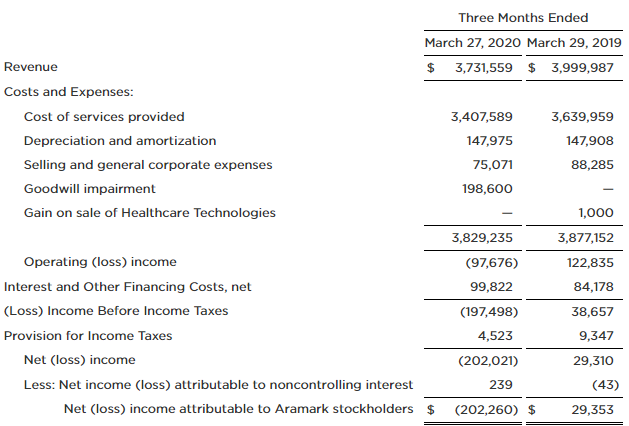Select "Gain on sale of Healthcare Technologies" label
629x426 pixels.
(x=150, y=213)
